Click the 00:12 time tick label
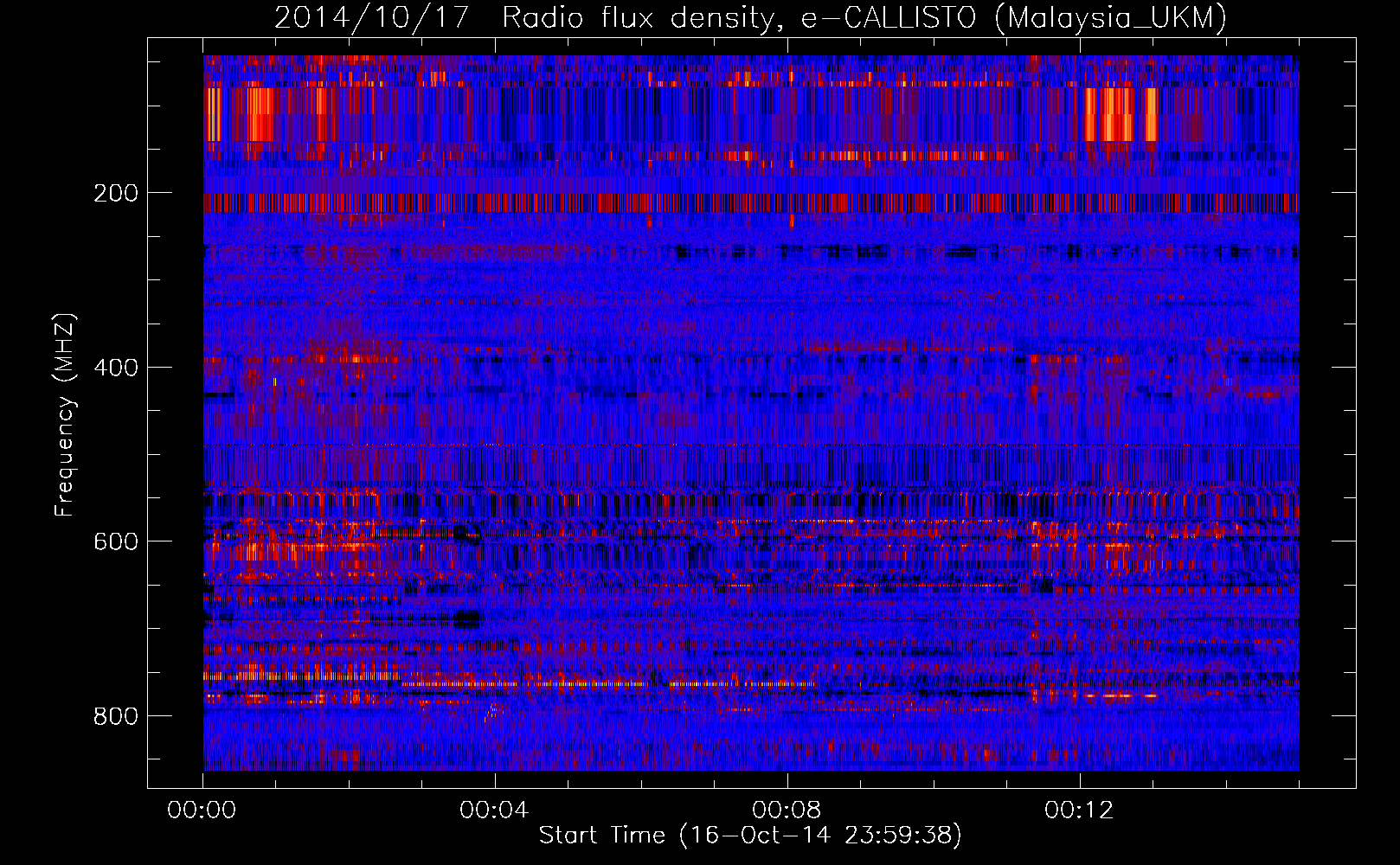 pyautogui.click(x=1079, y=811)
